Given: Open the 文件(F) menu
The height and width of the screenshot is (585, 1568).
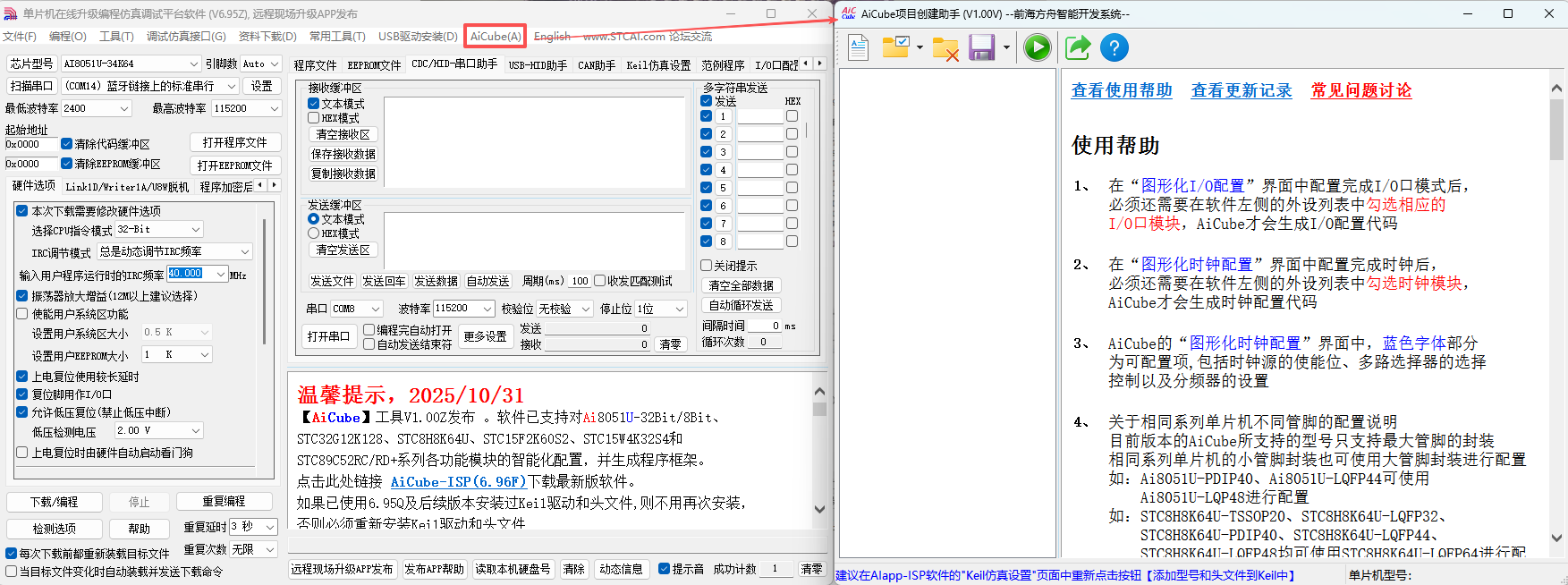Looking at the screenshot, I should click(x=20, y=37).
